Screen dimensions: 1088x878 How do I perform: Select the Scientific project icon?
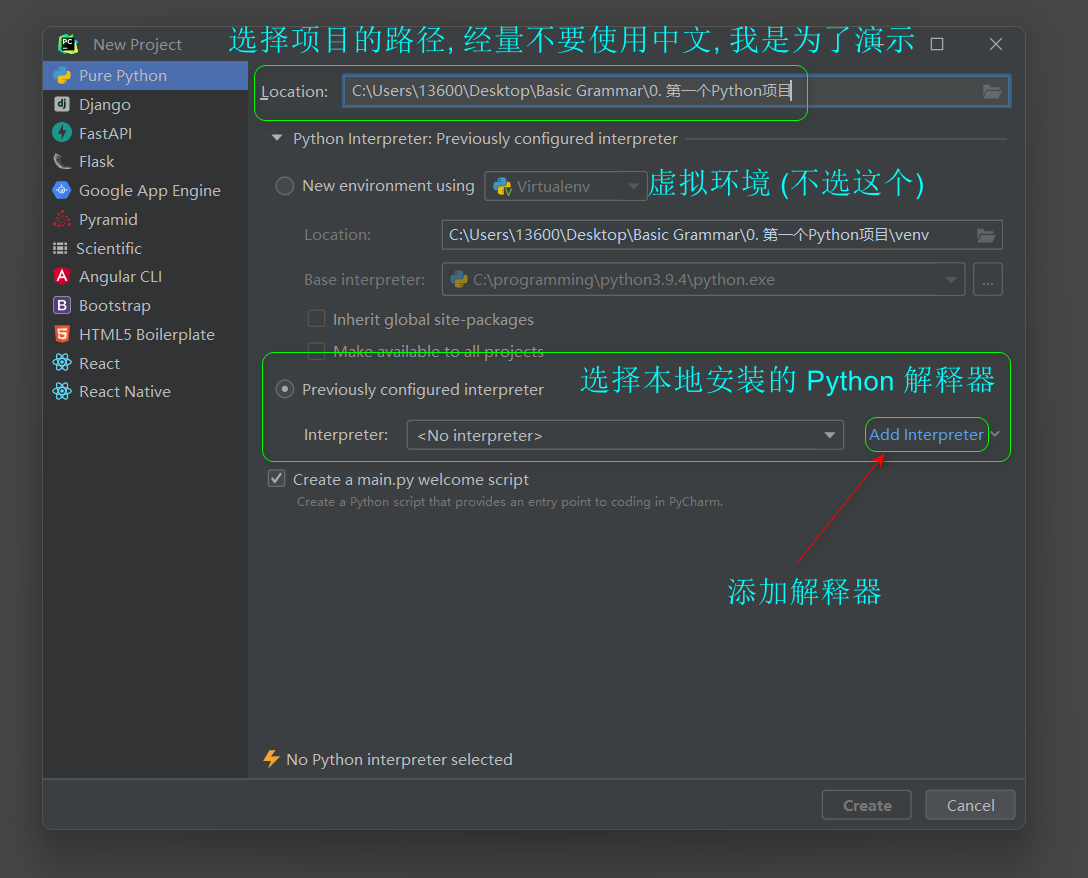60,248
